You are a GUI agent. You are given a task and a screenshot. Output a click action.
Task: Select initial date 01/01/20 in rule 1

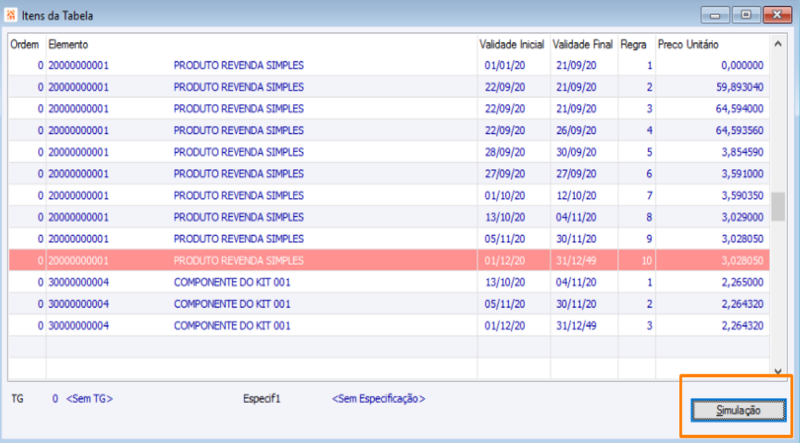pos(505,65)
